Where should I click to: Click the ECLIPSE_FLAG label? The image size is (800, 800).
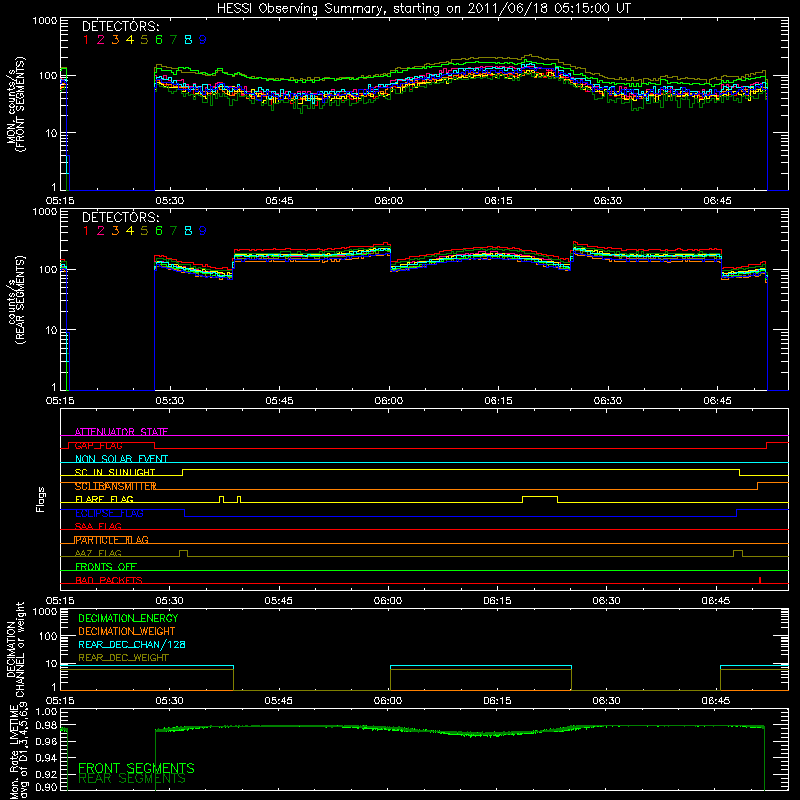(x=109, y=513)
